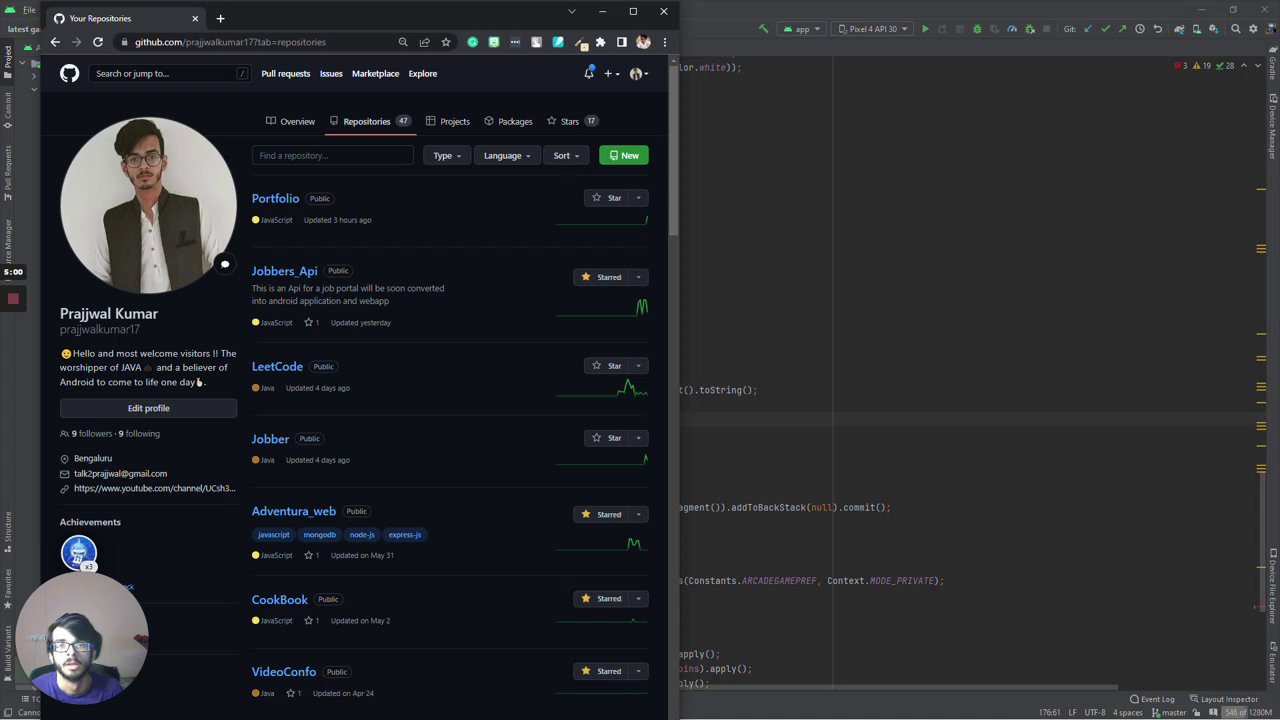Screen dimensions: 1280x720
Task: Open the Sort dropdown
Action: click(566, 155)
